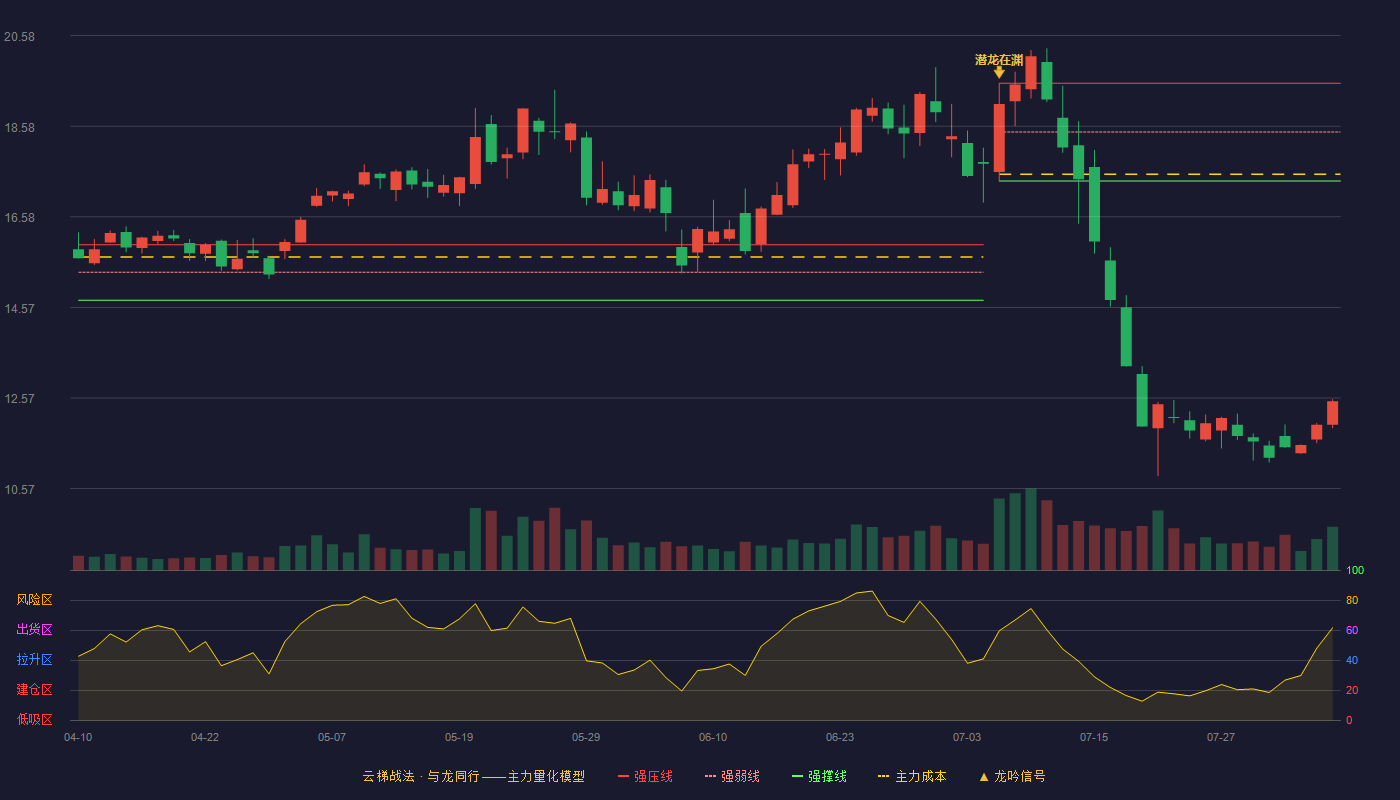1400x800 pixels.
Task: Toggle the 强撑线 legend entry
Action: [x=819, y=776]
